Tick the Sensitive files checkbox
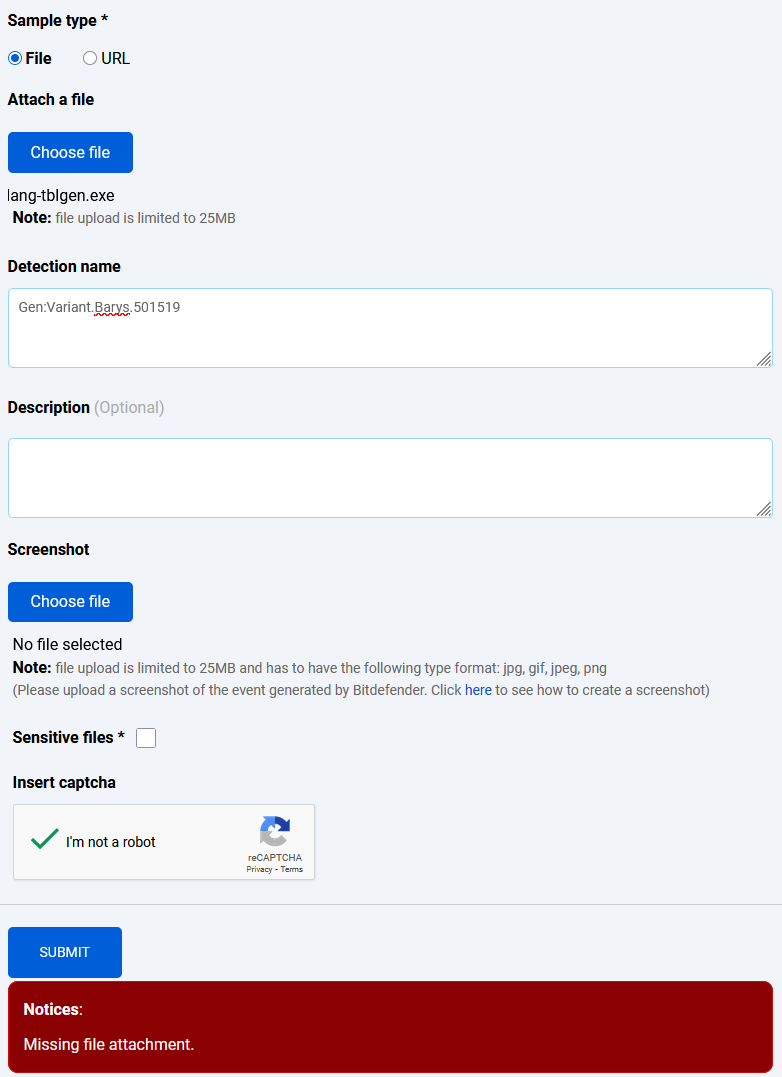 point(146,738)
